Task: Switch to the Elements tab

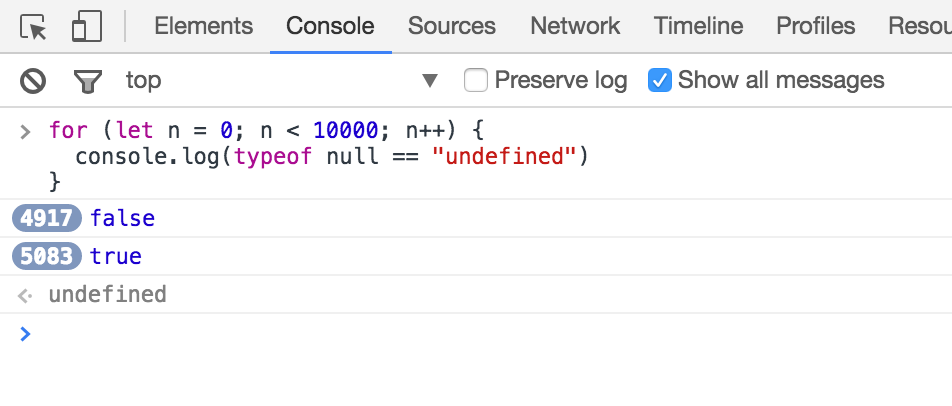Action: click(x=203, y=26)
